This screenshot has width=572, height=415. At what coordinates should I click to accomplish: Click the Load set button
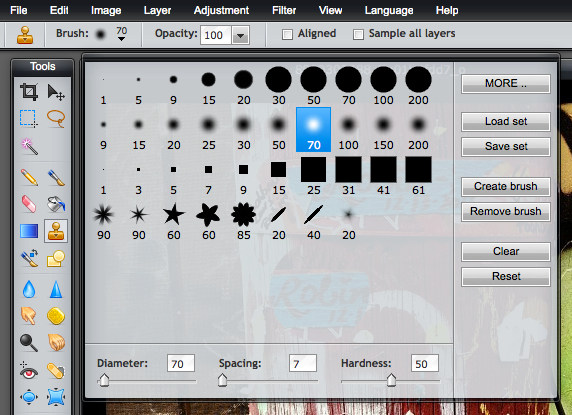click(x=506, y=121)
